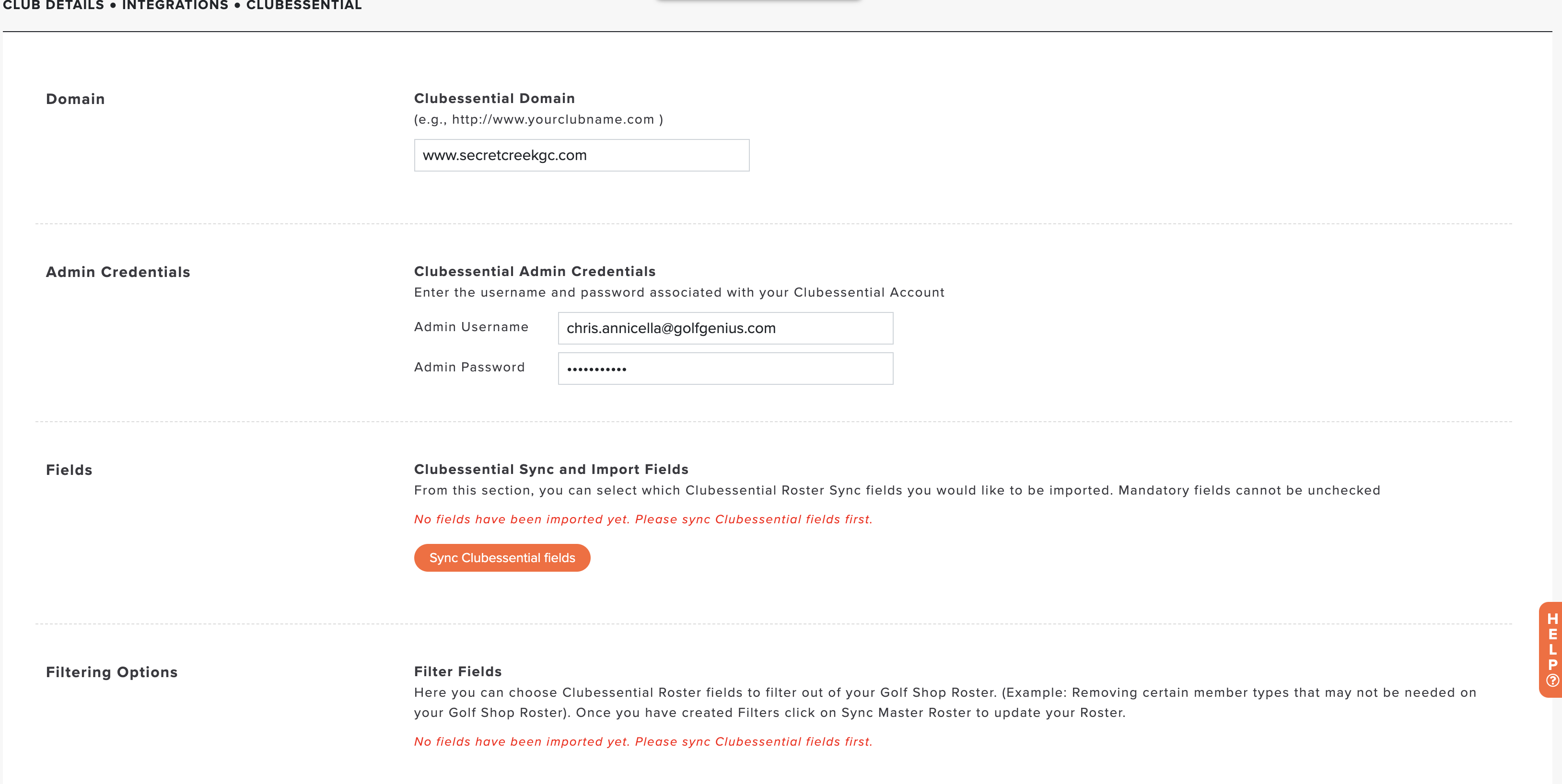
Task: Click CLUBESSENTIAL in the breadcrumb
Action: click(x=304, y=5)
